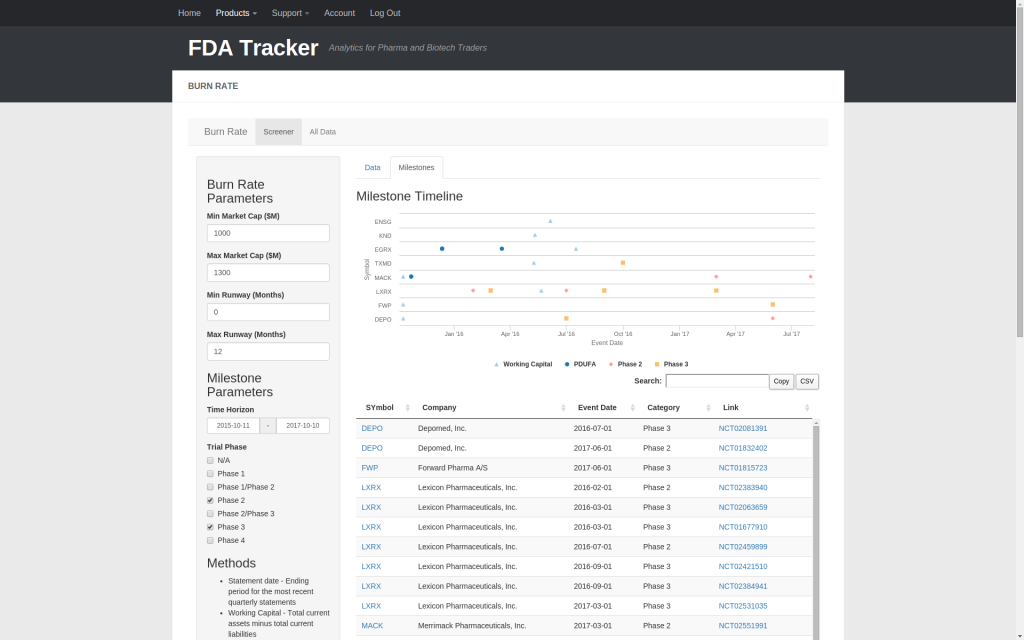Uncheck the Phase 3 trial phase checkbox
Viewport: 1024px width, 640px height.
(x=210, y=527)
